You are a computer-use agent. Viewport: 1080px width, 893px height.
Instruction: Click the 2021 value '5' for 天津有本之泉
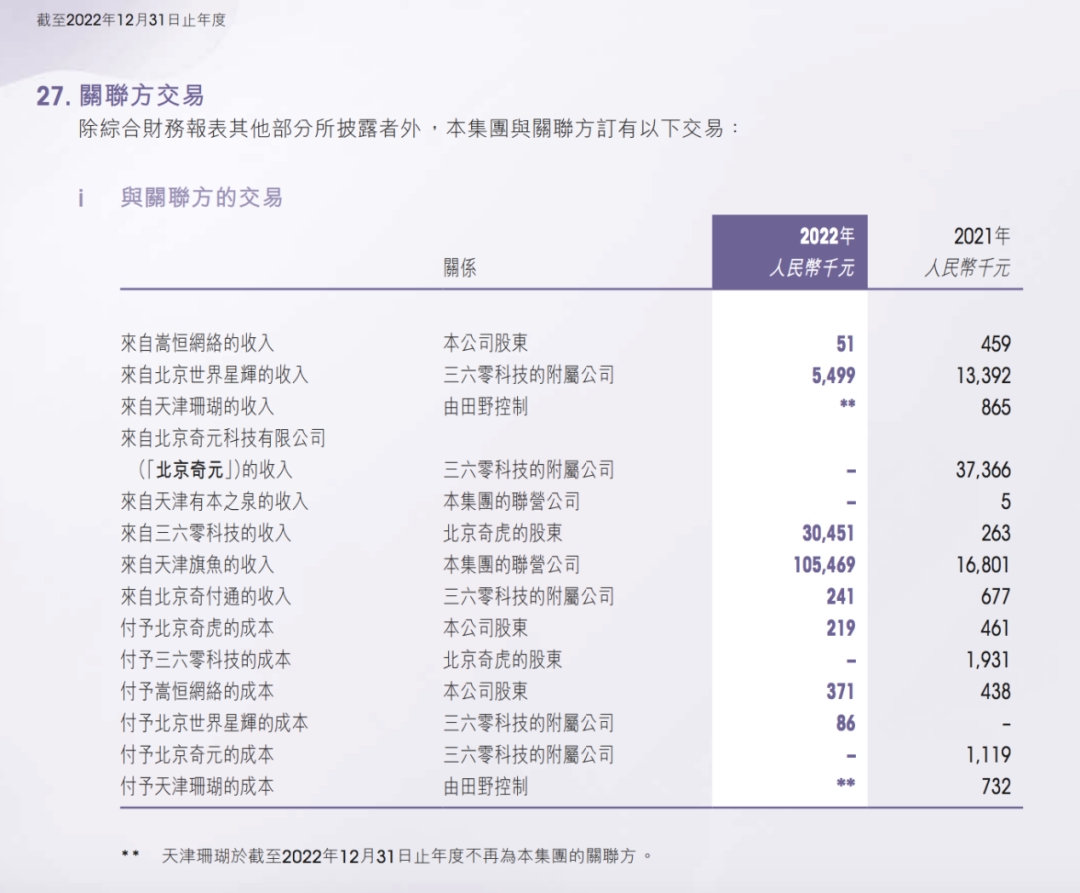(x=1006, y=502)
